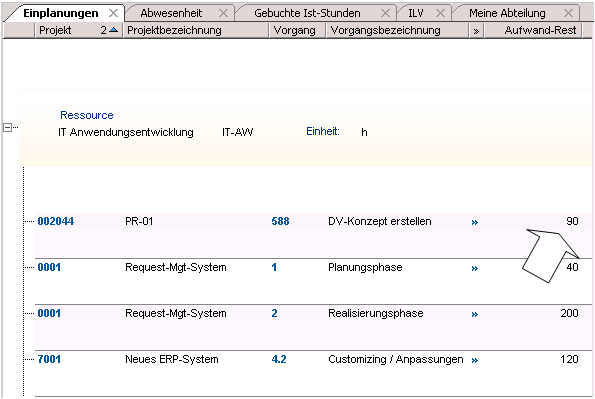Image resolution: width=595 pixels, height=399 pixels.
Task: Close the Abwesenheit tab
Action: pos(224,13)
